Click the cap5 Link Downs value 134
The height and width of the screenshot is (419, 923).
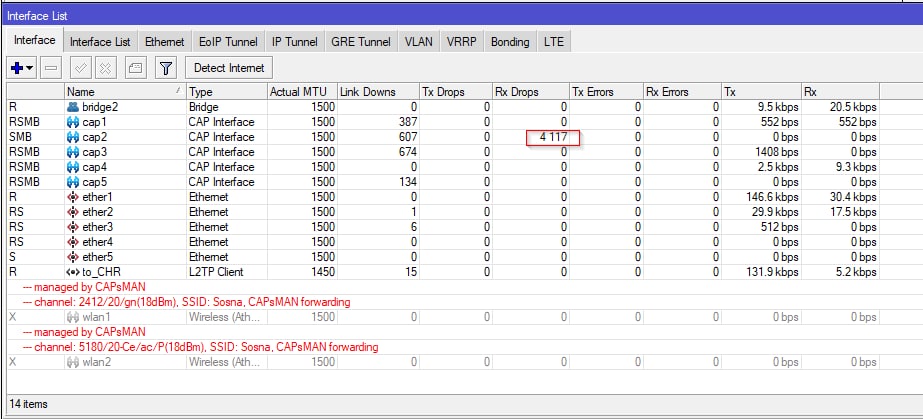[406, 182]
